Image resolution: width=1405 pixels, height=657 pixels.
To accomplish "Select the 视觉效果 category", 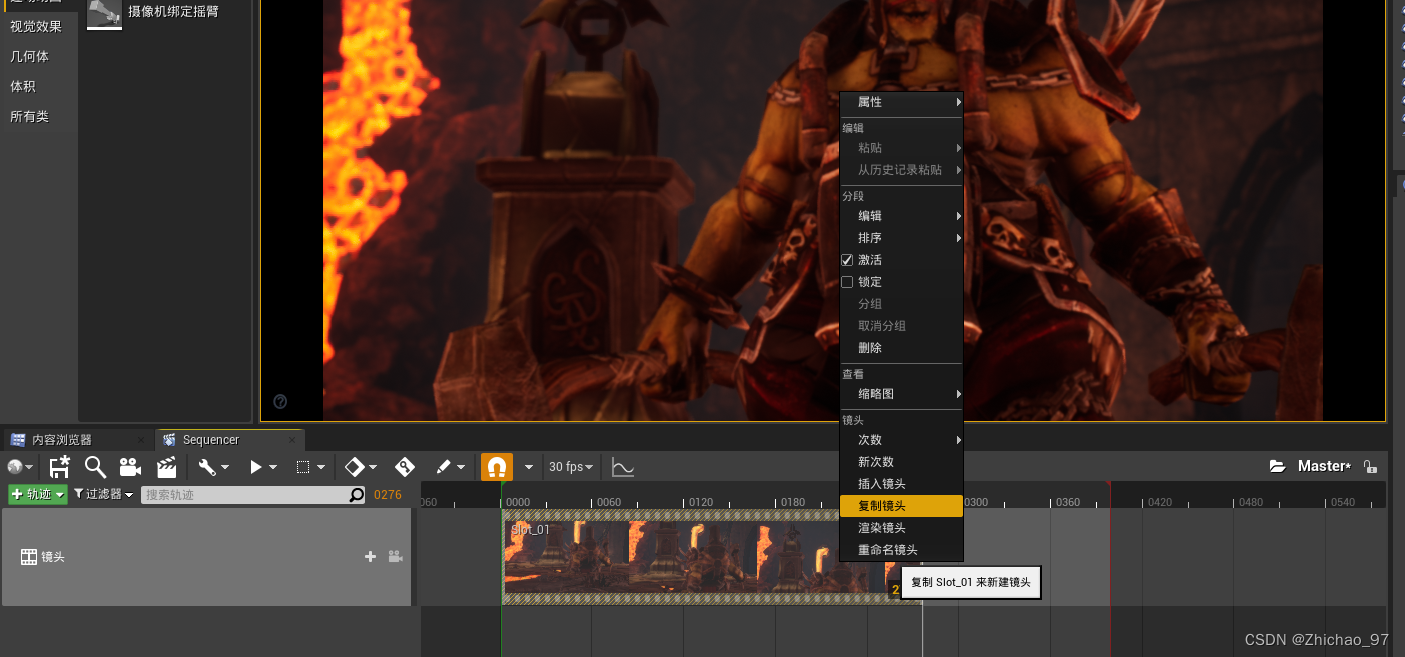I will (x=36, y=27).
